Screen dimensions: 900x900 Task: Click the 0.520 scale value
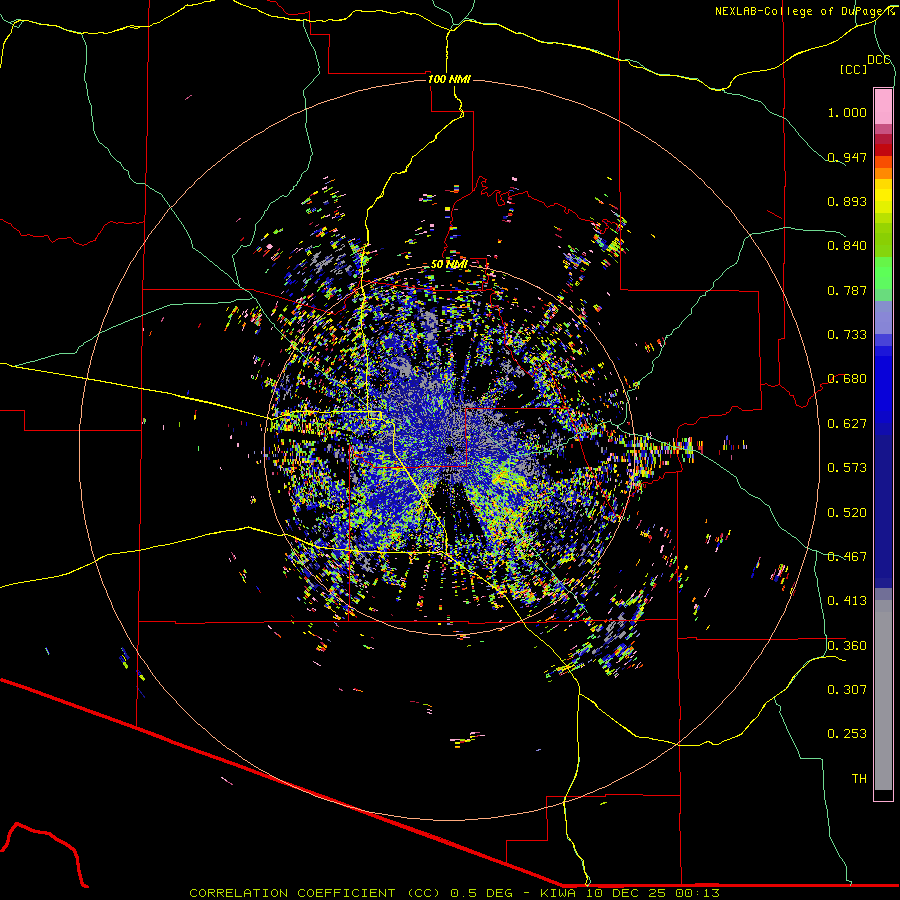click(847, 513)
